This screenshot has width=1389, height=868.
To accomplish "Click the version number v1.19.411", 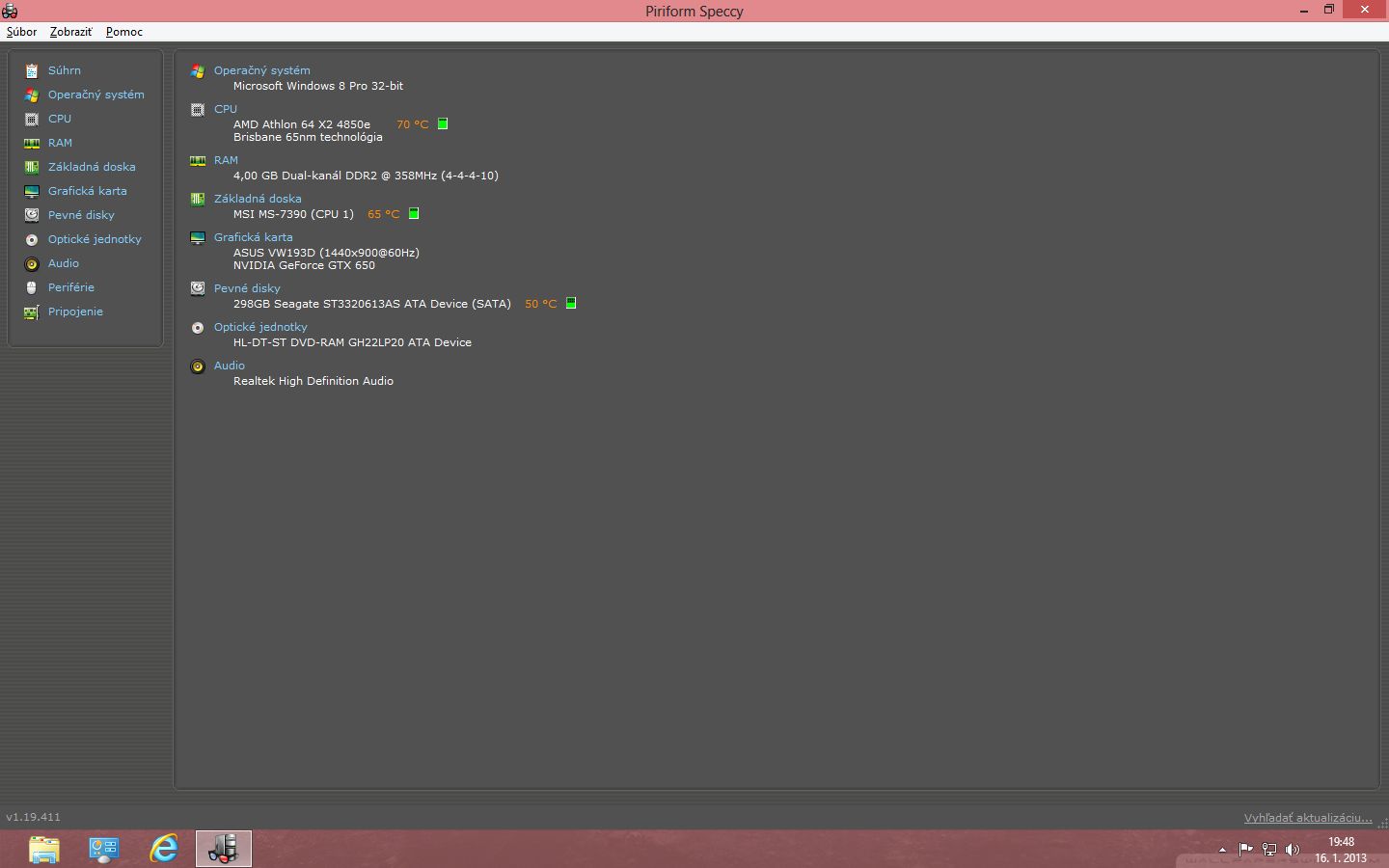I will tap(34, 817).
